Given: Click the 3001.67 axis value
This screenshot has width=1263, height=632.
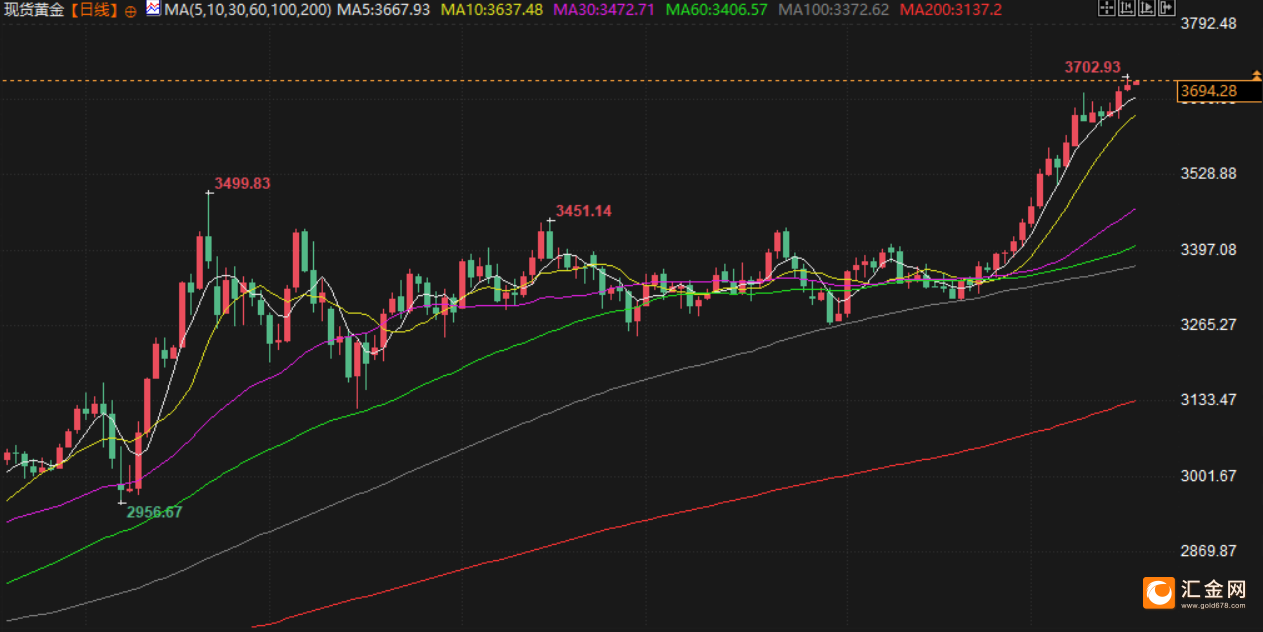Looking at the screenshot, I should (x=1209, y=475).
